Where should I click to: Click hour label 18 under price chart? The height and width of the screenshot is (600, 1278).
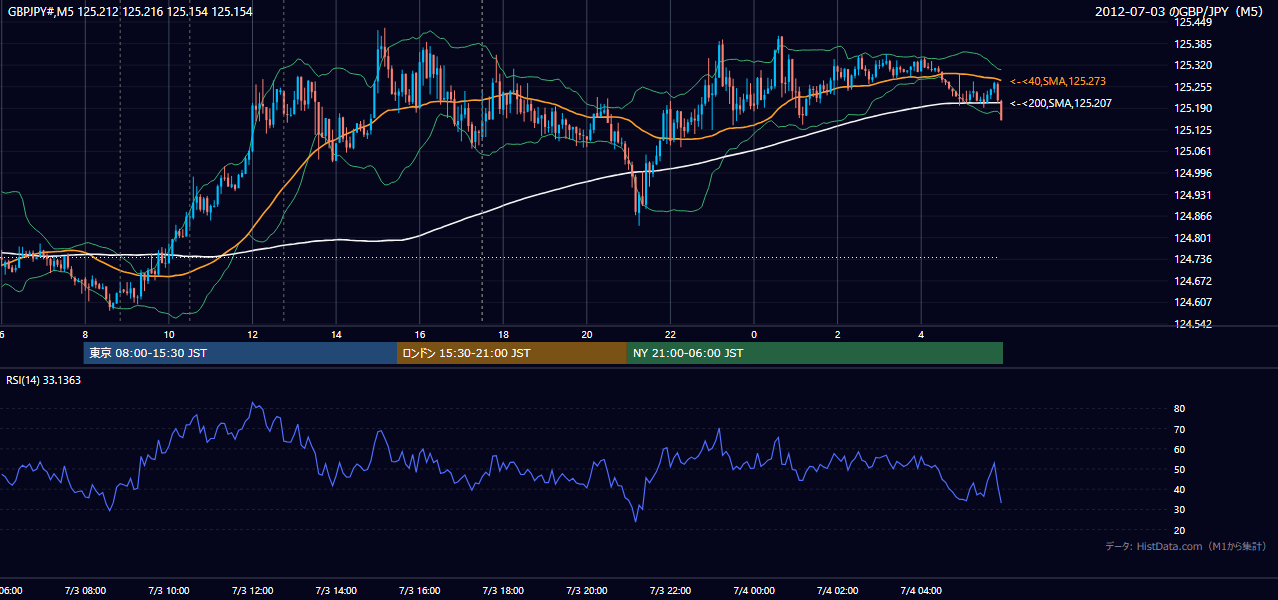pyautogui.click(x=504, y=335)
